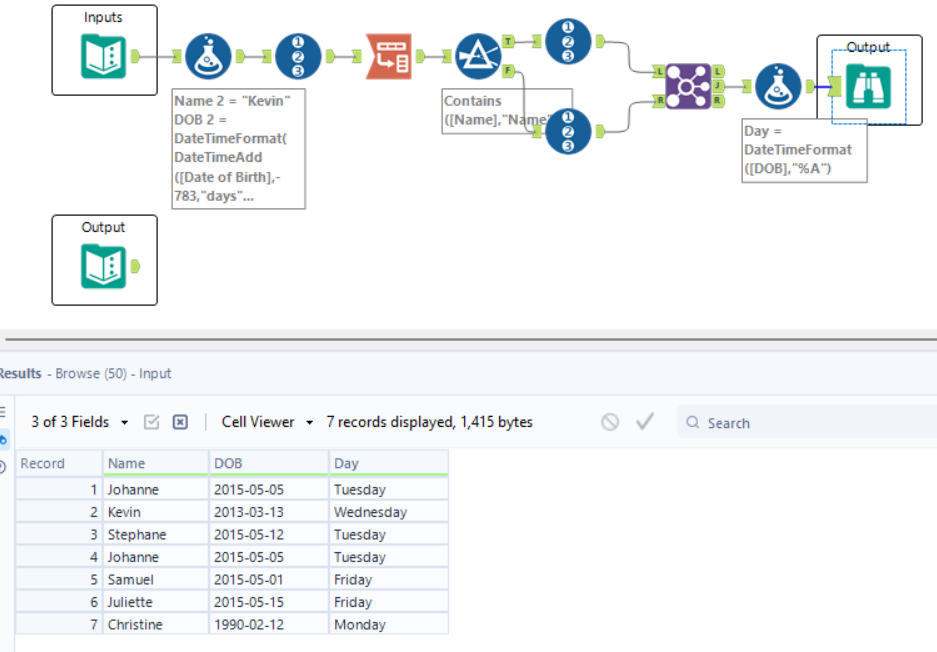
Task: Select record number 7 row header
Action: pyautogui.click(x=59, y=625)
